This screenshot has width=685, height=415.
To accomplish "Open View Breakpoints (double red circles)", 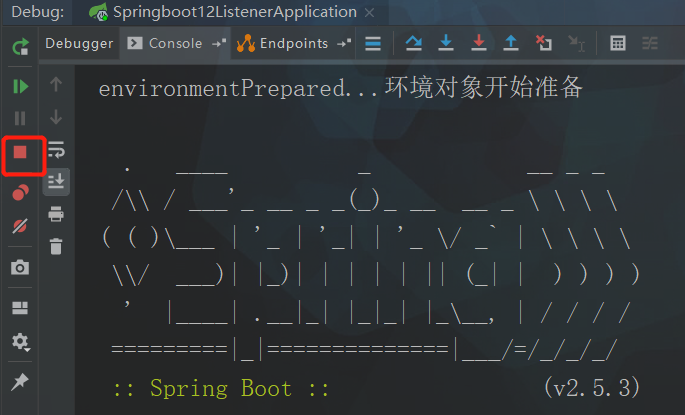I will click(20, 192).
